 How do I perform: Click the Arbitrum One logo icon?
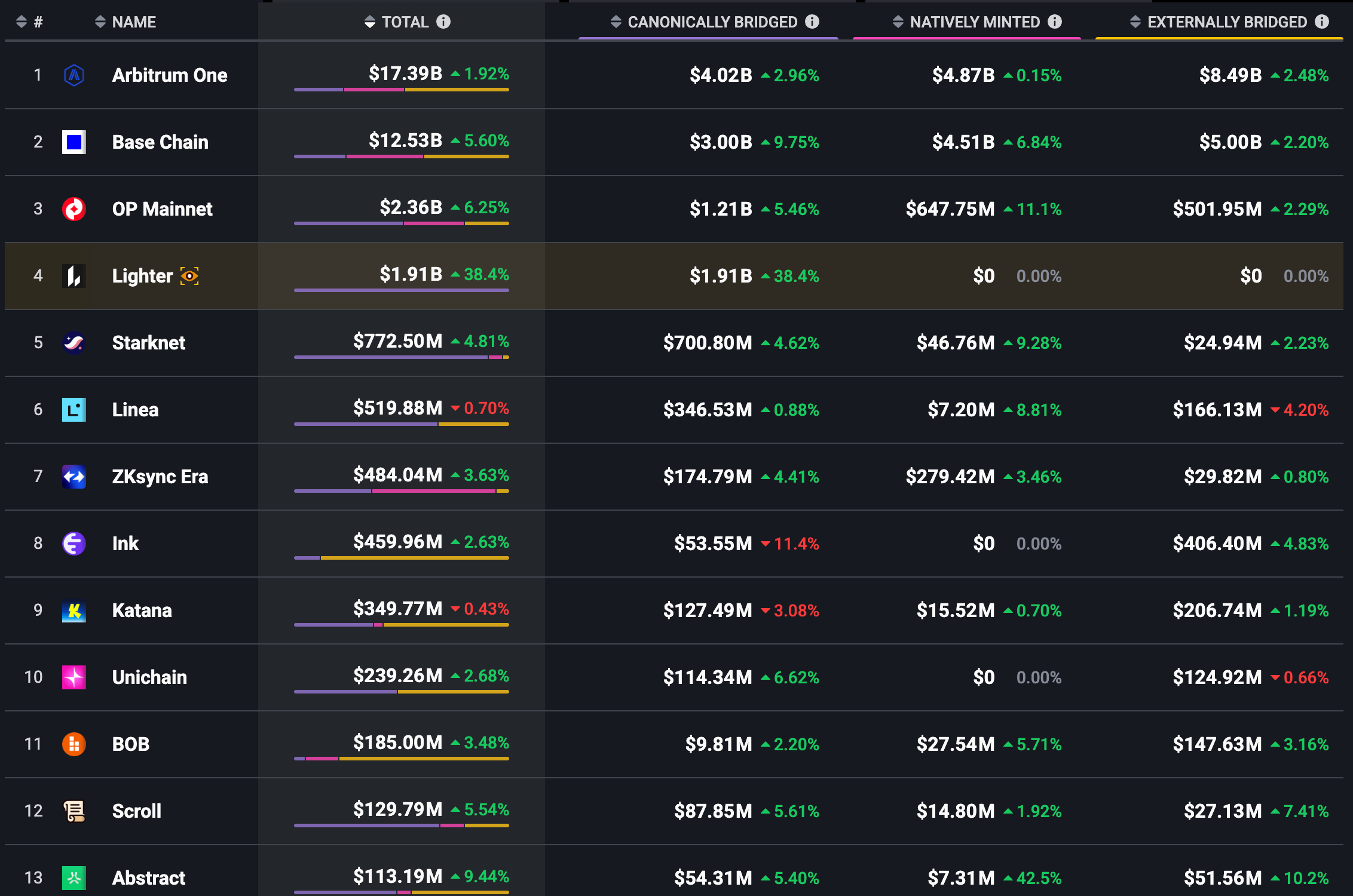point(74,75)
